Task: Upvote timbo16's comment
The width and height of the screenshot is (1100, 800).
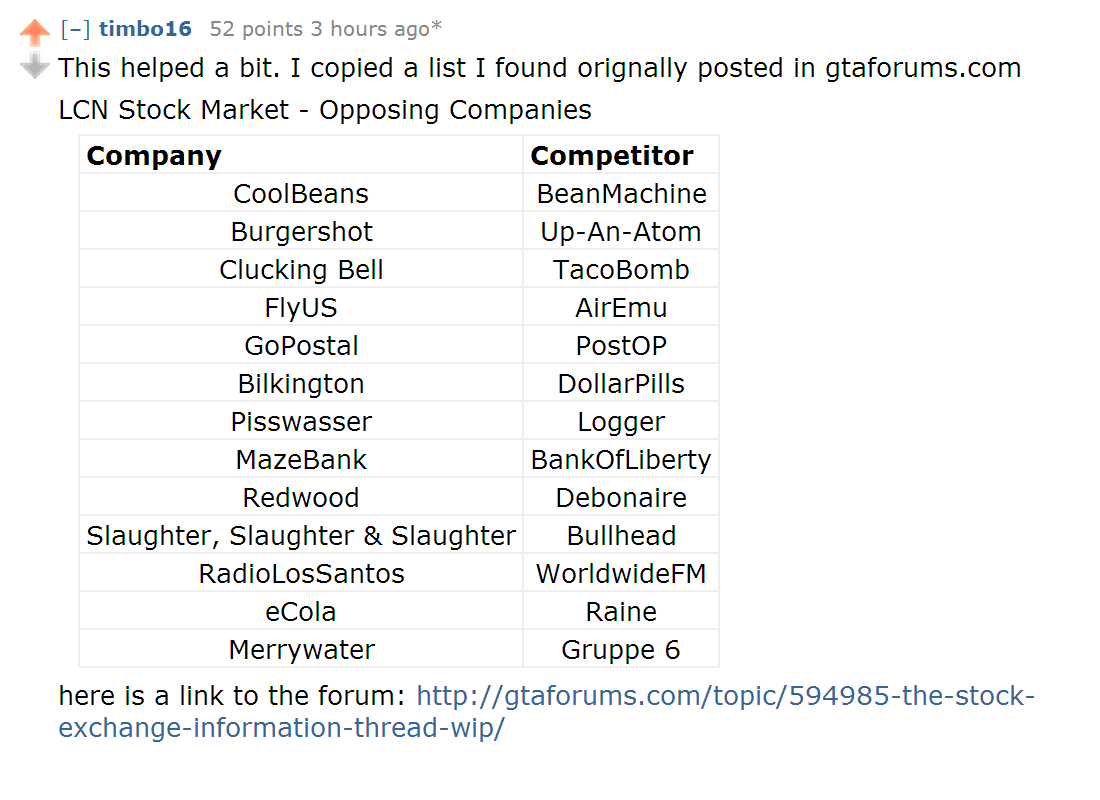Action: coord(35,32)
